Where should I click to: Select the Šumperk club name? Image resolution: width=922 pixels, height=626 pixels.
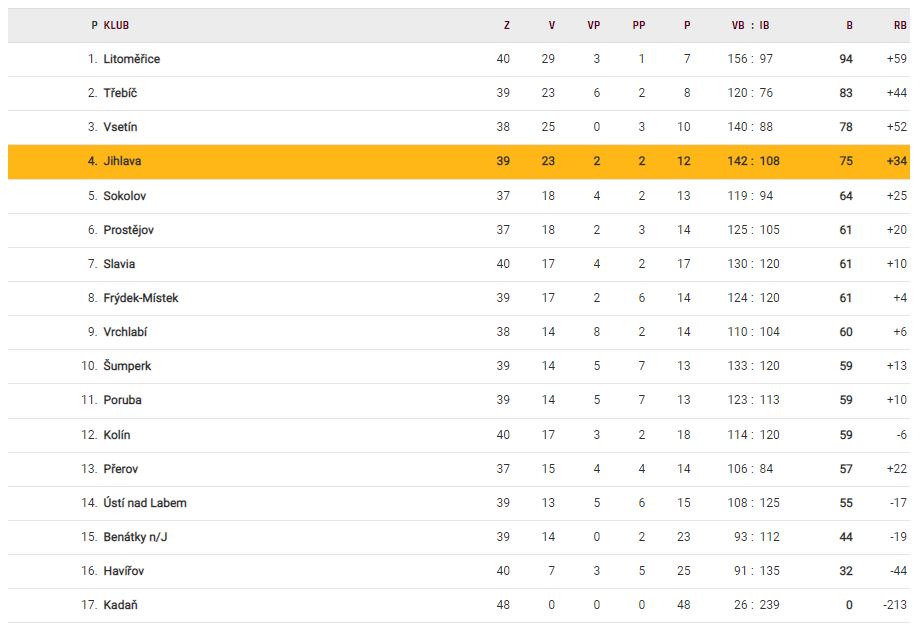pos(127,366)
